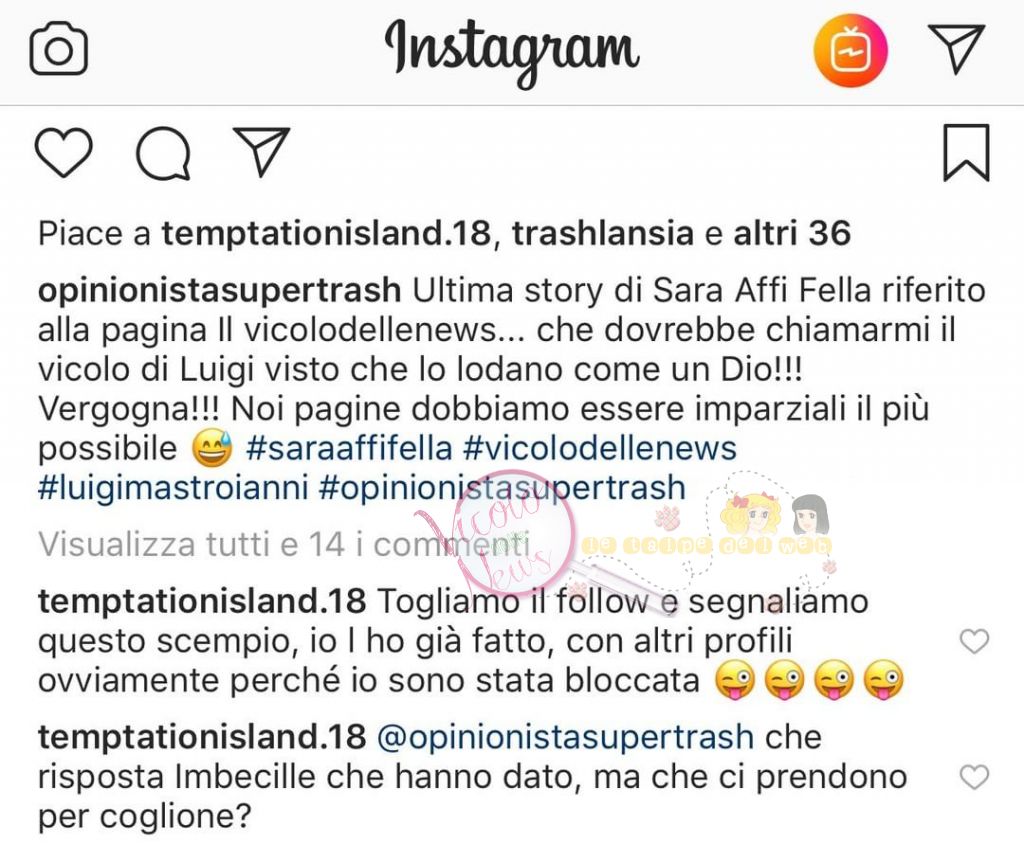Open opinionistasupertrash profile from caption

219,291
